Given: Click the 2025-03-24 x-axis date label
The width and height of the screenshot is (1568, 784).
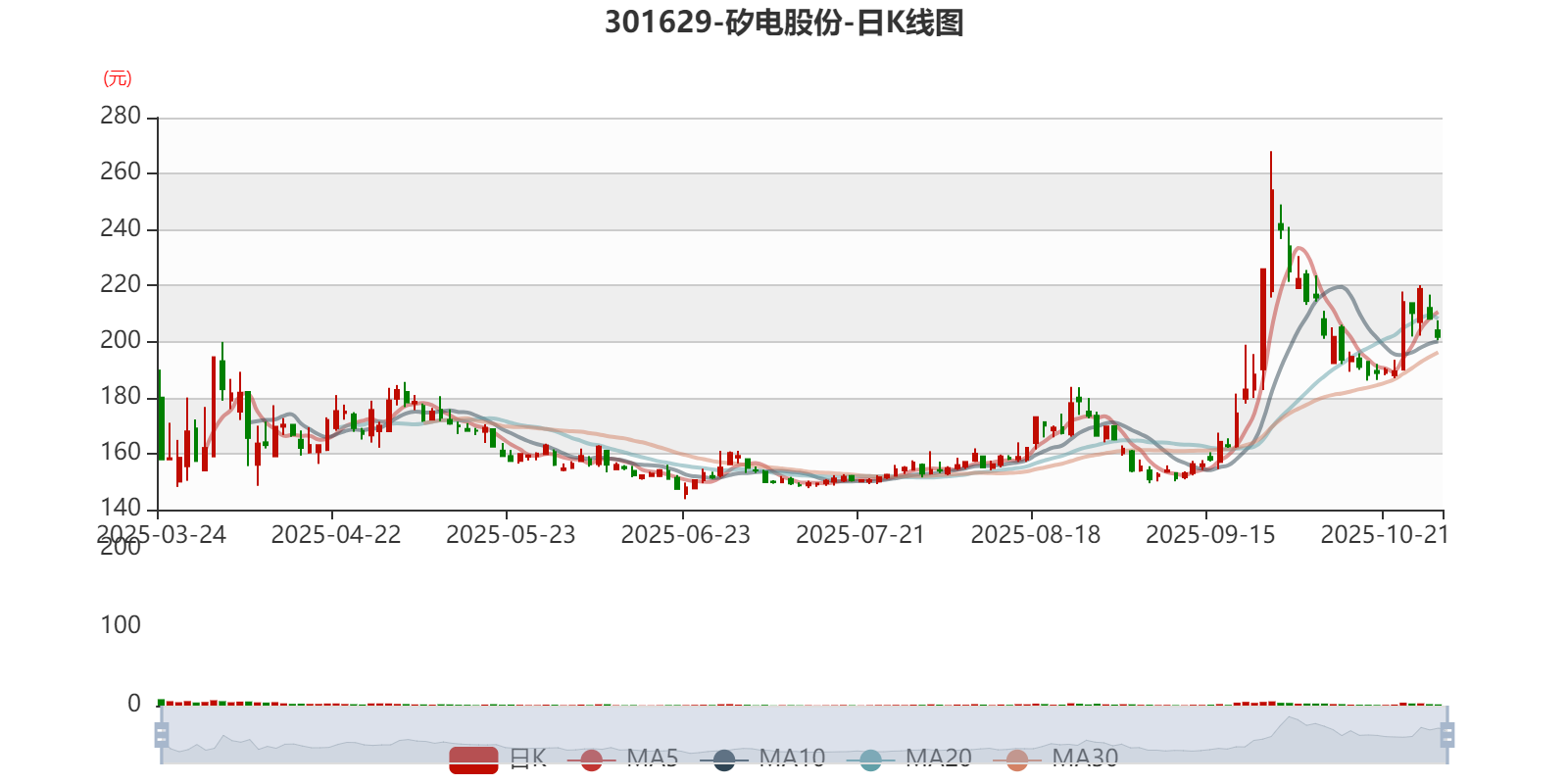Looking at the screenshot, I should [162, 534].
